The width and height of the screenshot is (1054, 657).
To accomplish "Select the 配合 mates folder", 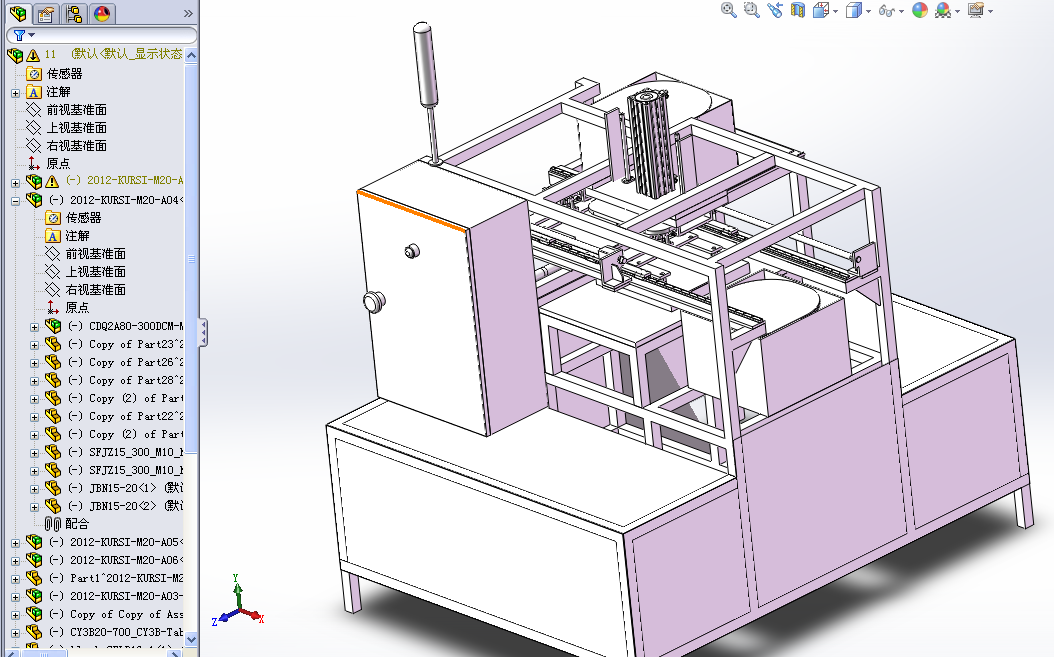I will (77, 524).
